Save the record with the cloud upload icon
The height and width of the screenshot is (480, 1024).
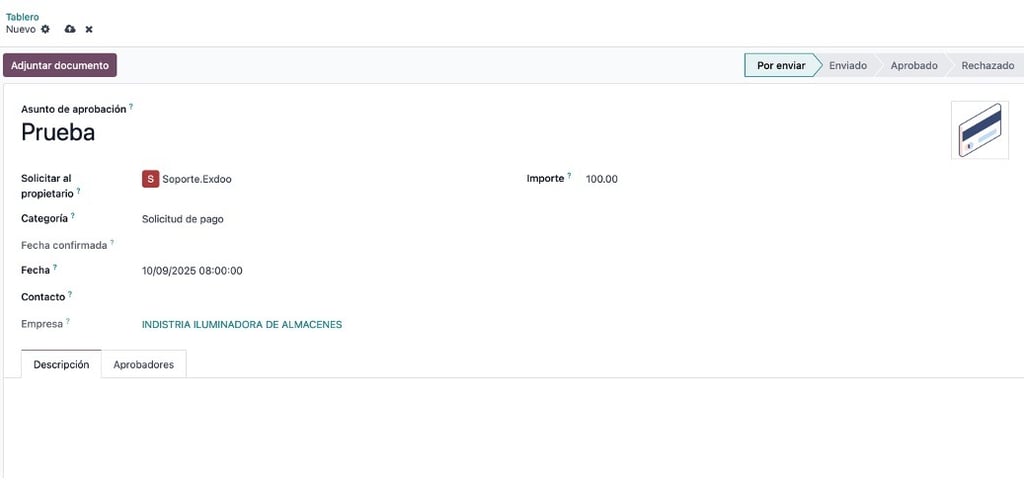click(70, 29)
